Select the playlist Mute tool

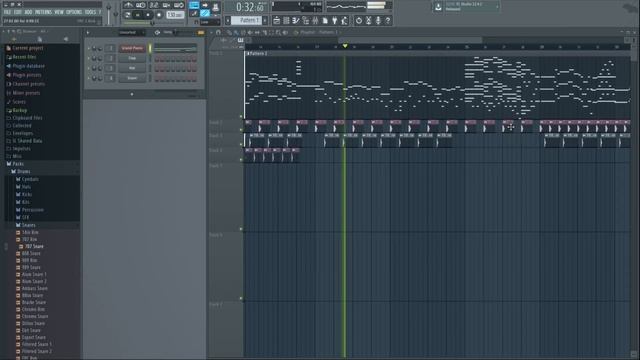pos(250,32)
